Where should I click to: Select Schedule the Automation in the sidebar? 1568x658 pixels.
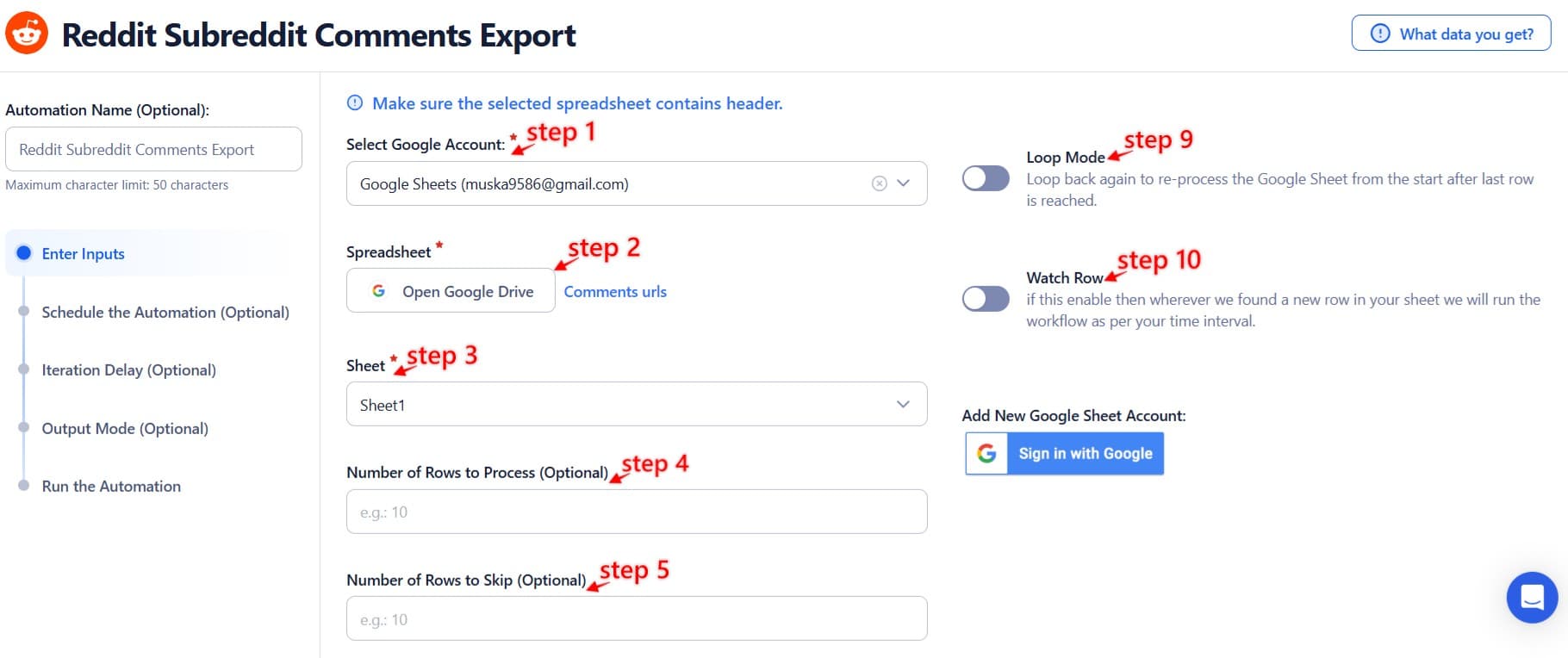(165, 312)
